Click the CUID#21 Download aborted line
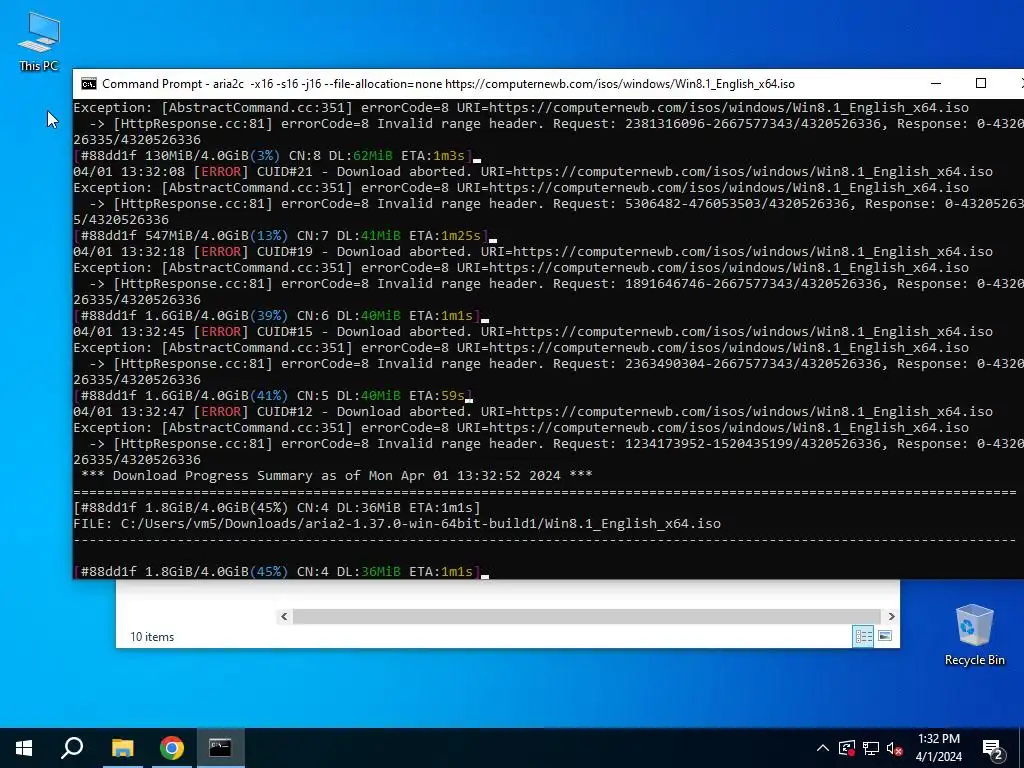 click(x=533, y=172)
